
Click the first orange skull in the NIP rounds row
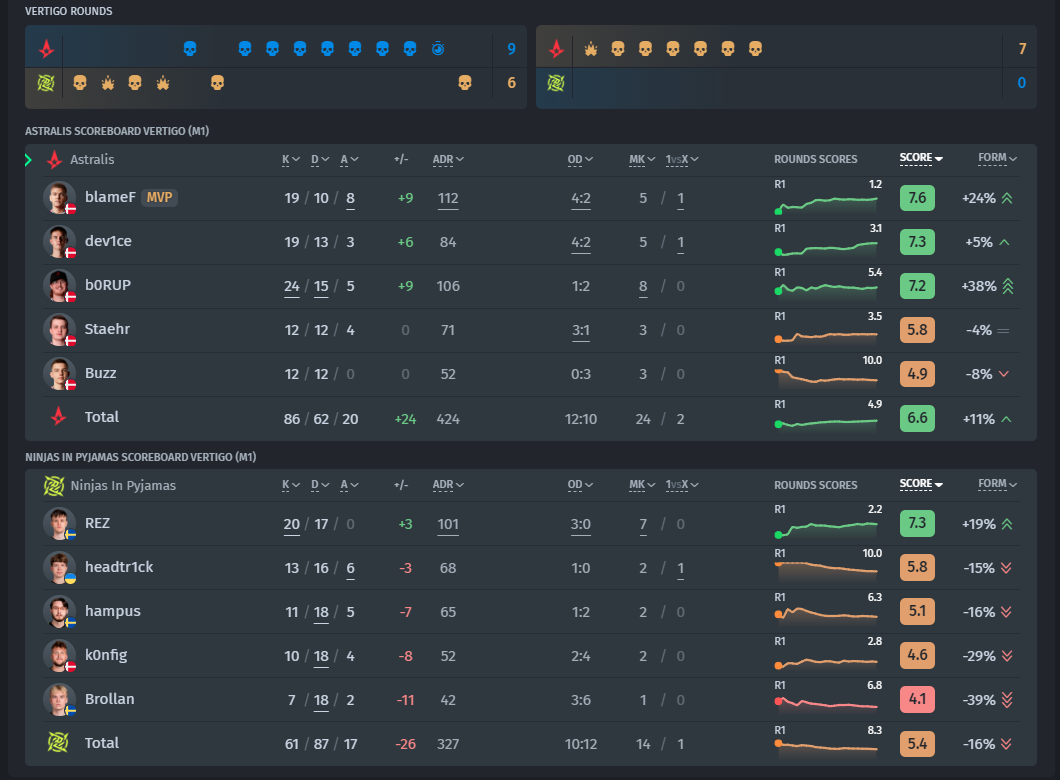click(80, 83)
